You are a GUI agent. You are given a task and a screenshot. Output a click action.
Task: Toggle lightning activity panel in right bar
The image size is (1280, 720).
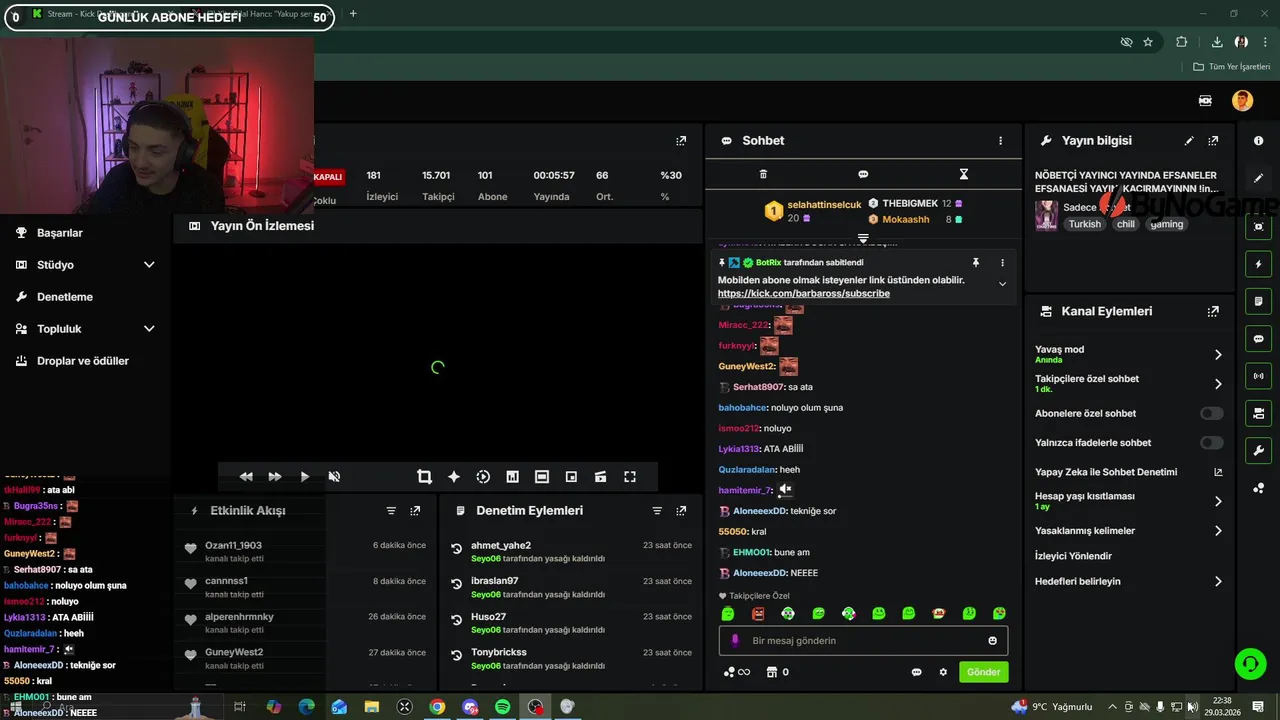point(1259,265)
